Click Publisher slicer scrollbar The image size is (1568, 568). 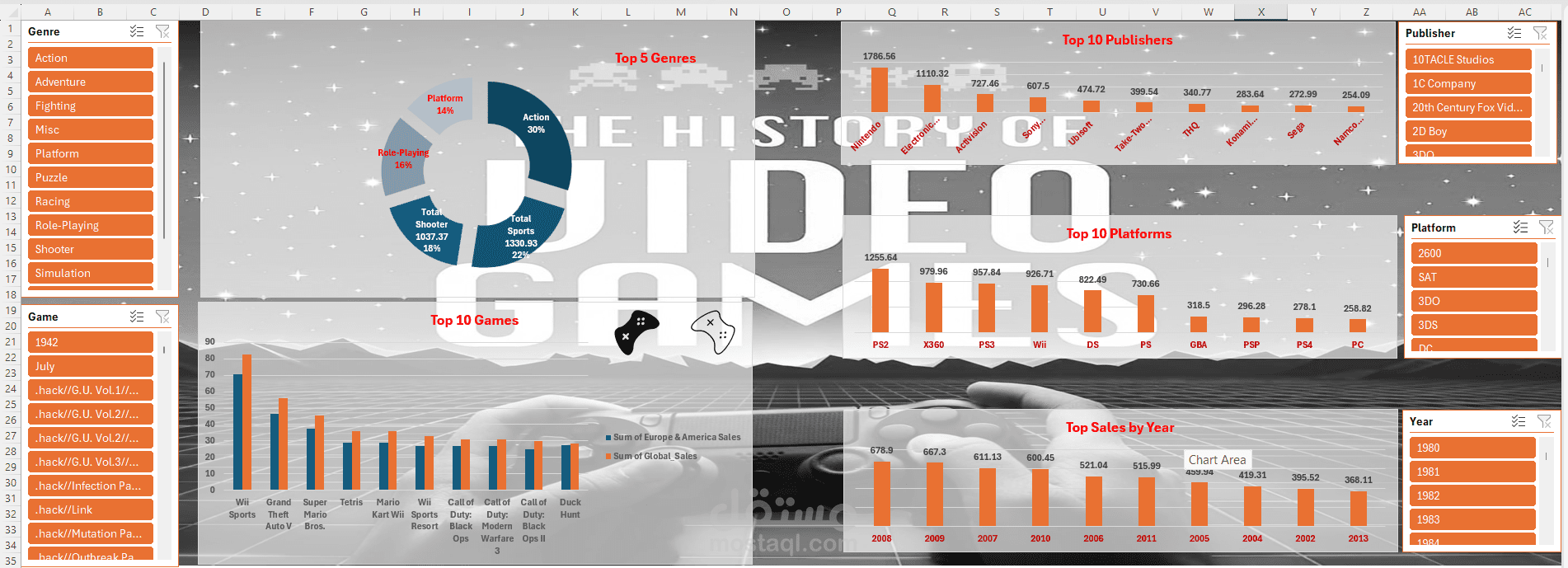(1542, 68)
